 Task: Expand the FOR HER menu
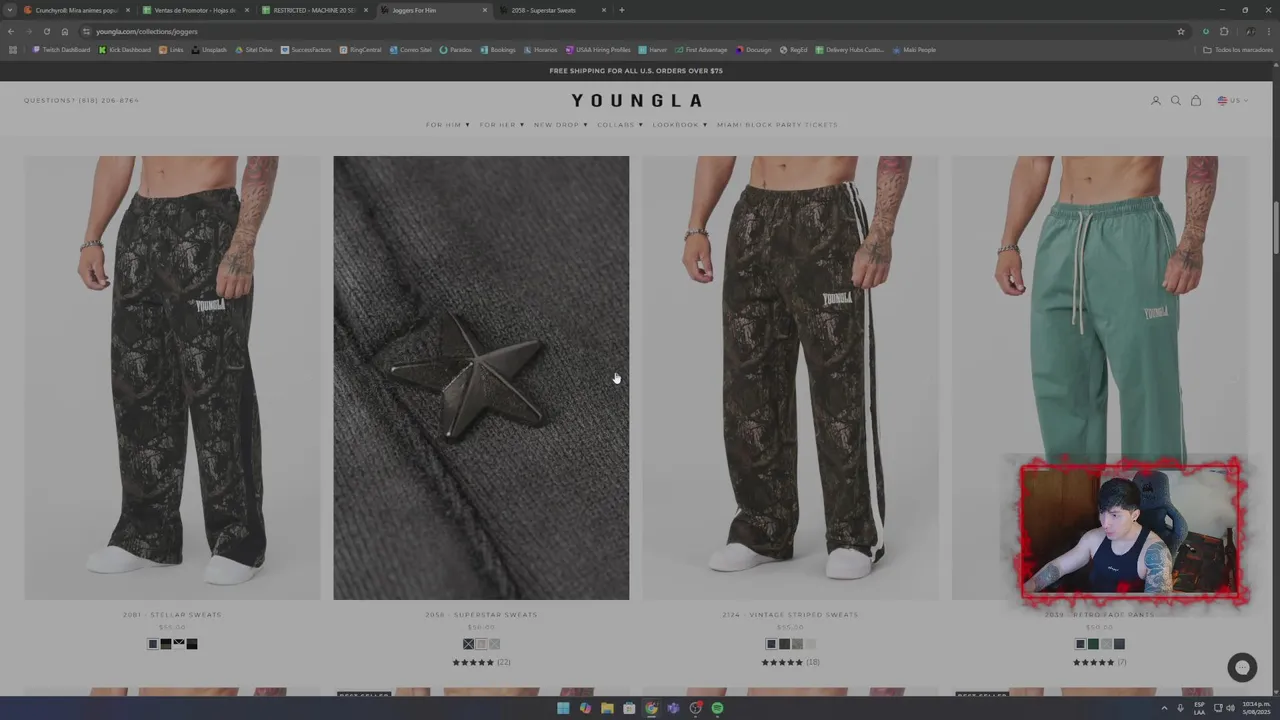pyautogui.click(x=502, y=125)
